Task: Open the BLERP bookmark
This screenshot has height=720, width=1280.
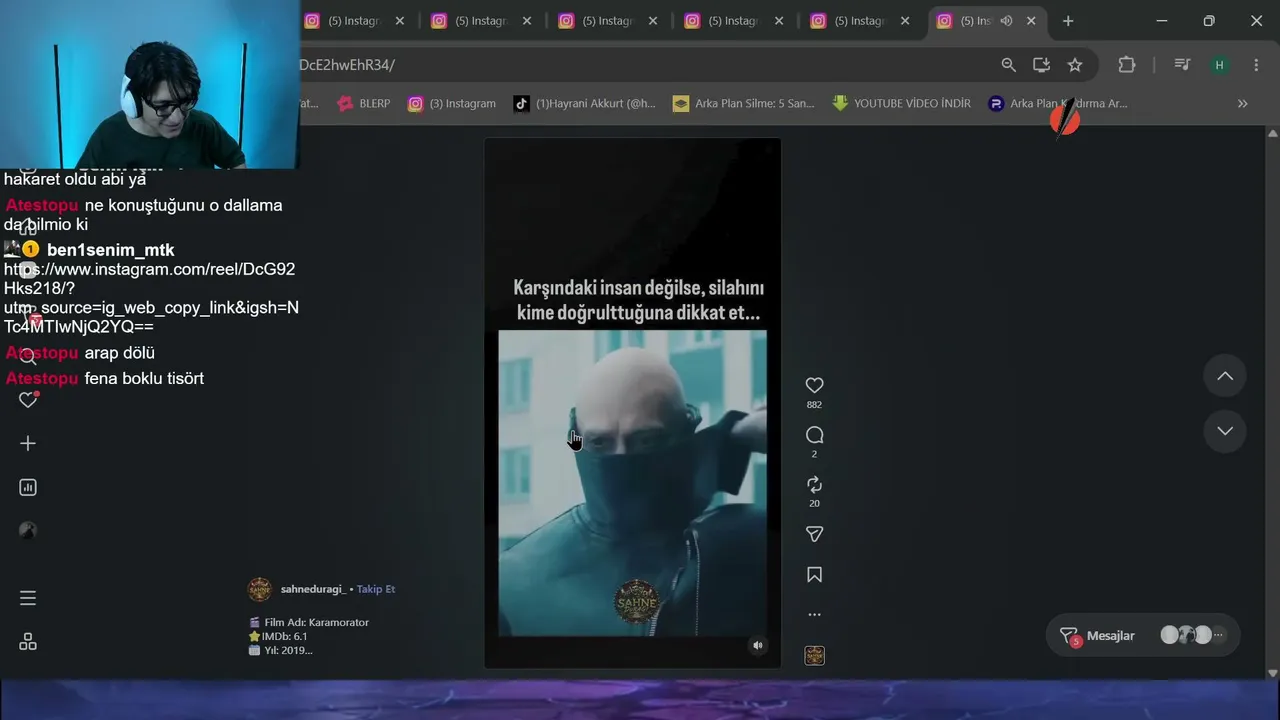Action: pyautogui.click(x=364, y=103)
